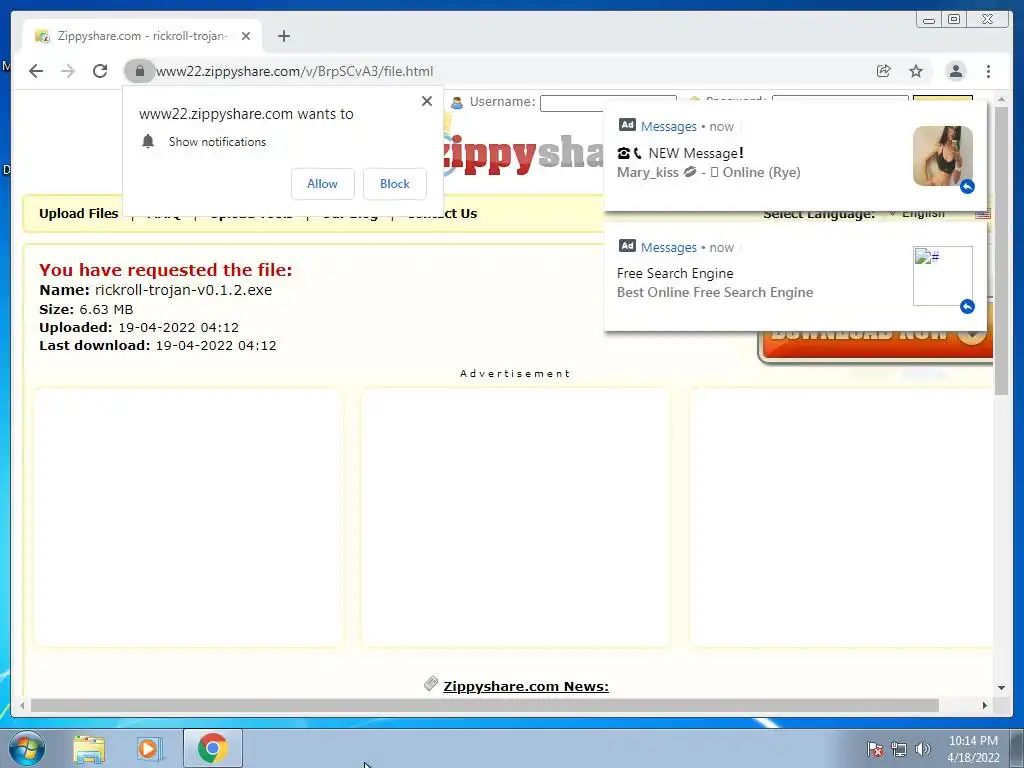Click the vertical scrollbar down arrow

coord(1001,688)
